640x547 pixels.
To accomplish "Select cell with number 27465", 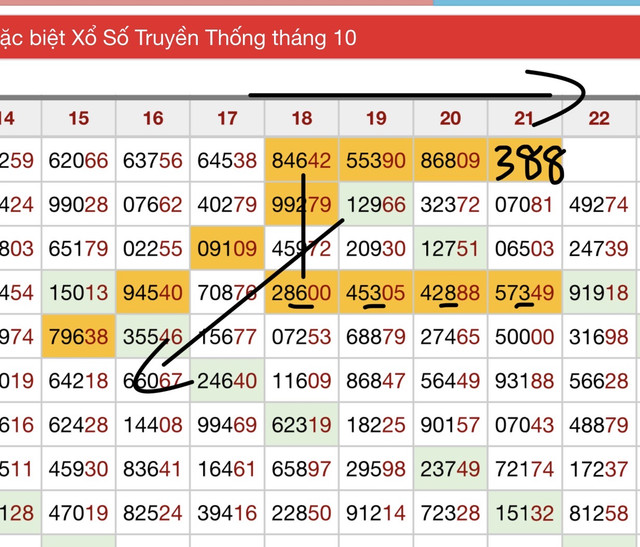I will (450, 336).
